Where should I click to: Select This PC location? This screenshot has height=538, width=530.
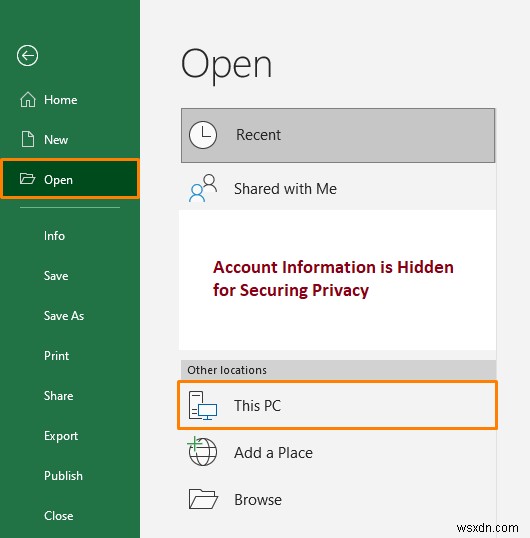point(338,405)
